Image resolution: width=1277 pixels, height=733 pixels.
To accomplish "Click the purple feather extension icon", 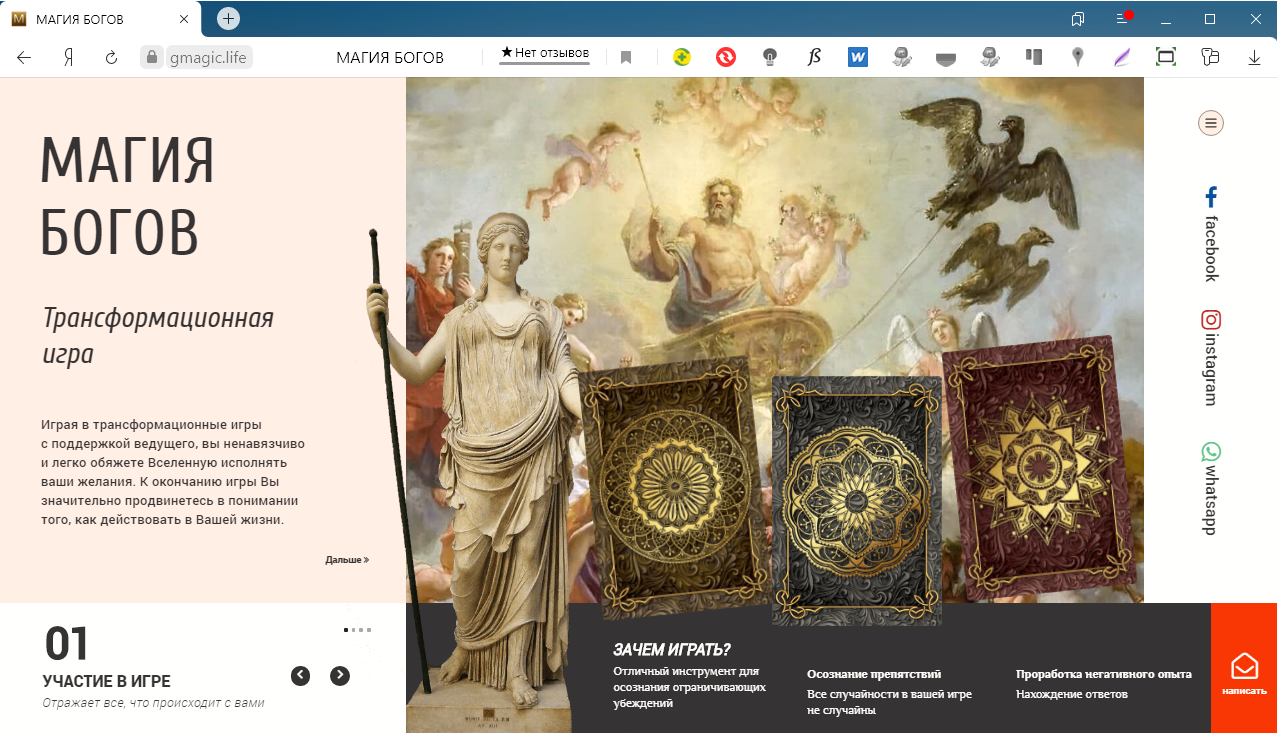I will point(1122,57).
